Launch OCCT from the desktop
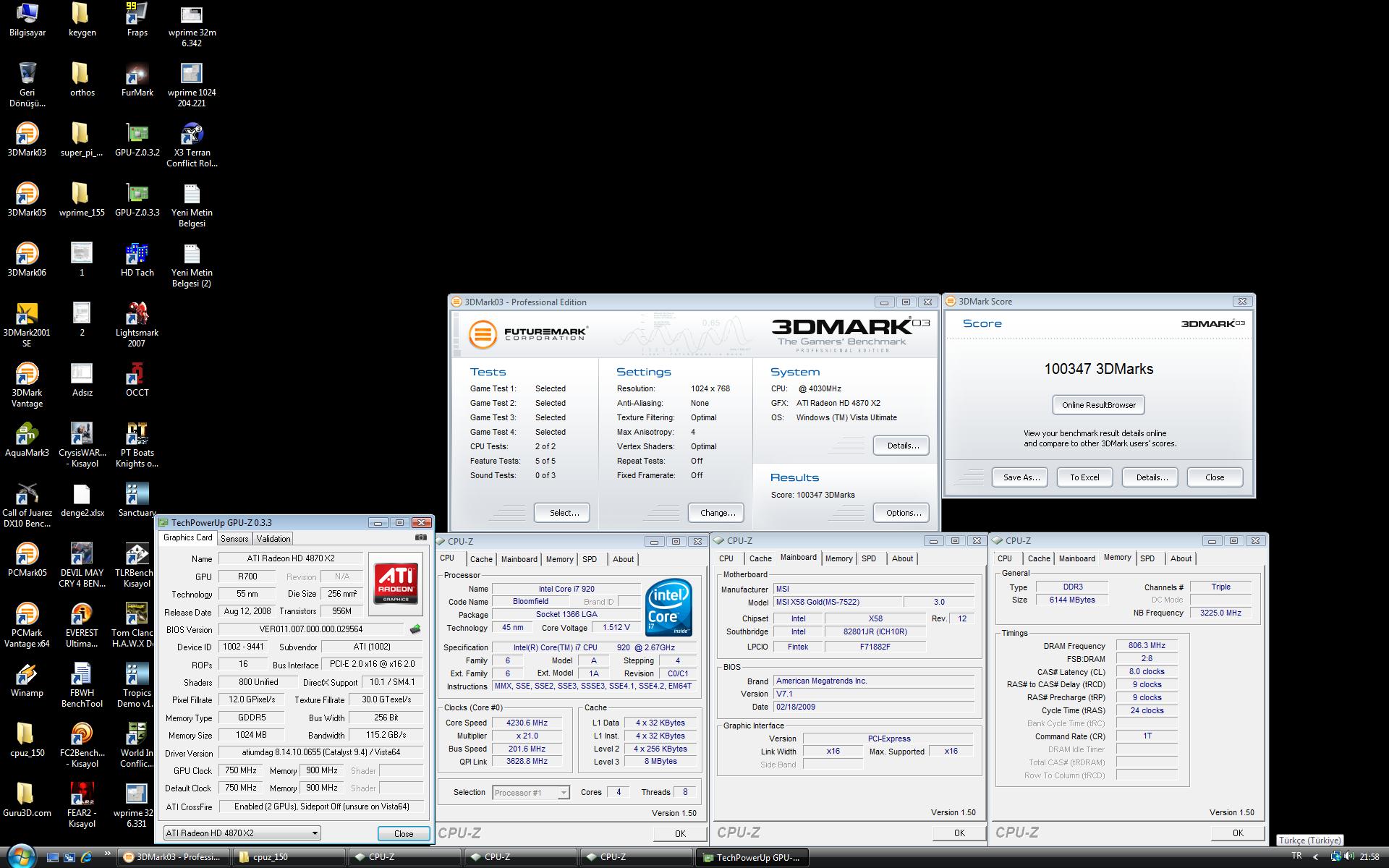1389x868 pixels. pyautogui.click(x=137, y=380)
